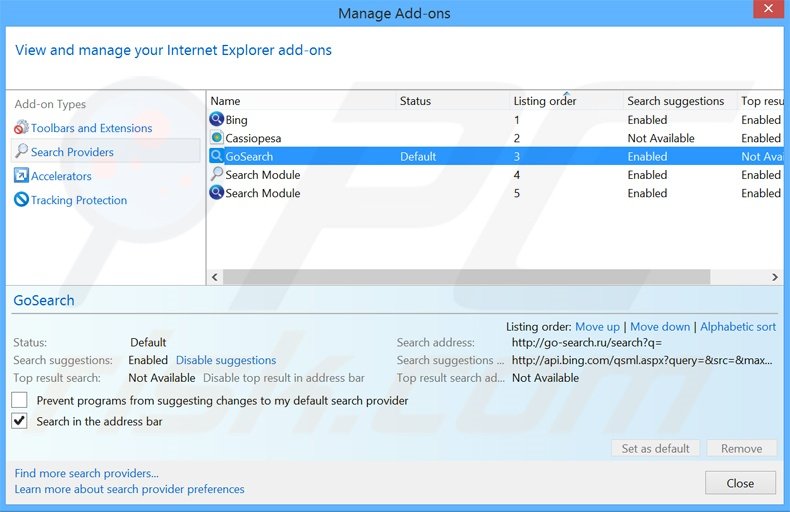Click Move down listing order link
Image resolution: width=790 pixels, height=512 pixels.
[x=660, y=327]
